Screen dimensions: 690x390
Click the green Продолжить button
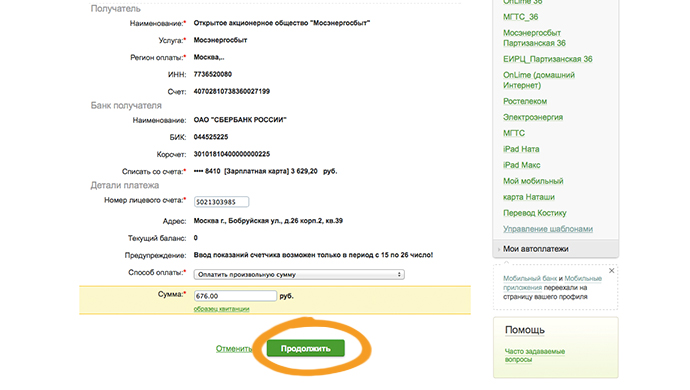pos(305,348)
